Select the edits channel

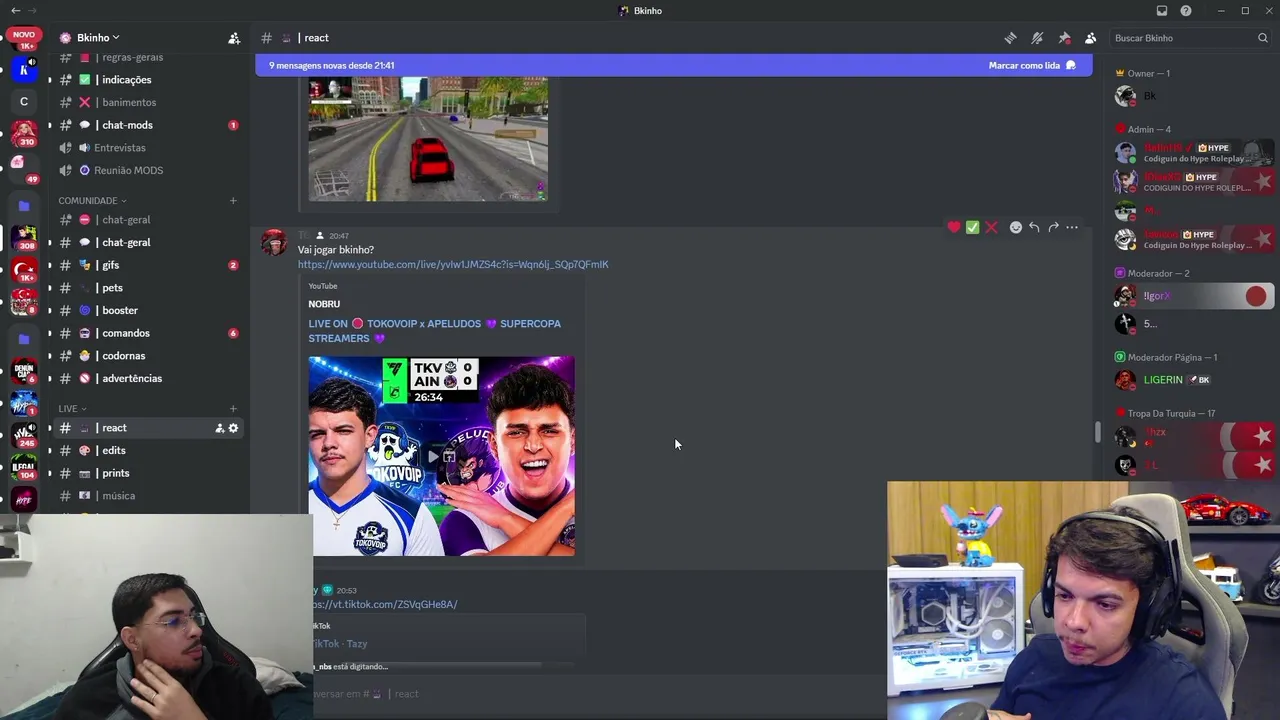click(147, 450)
